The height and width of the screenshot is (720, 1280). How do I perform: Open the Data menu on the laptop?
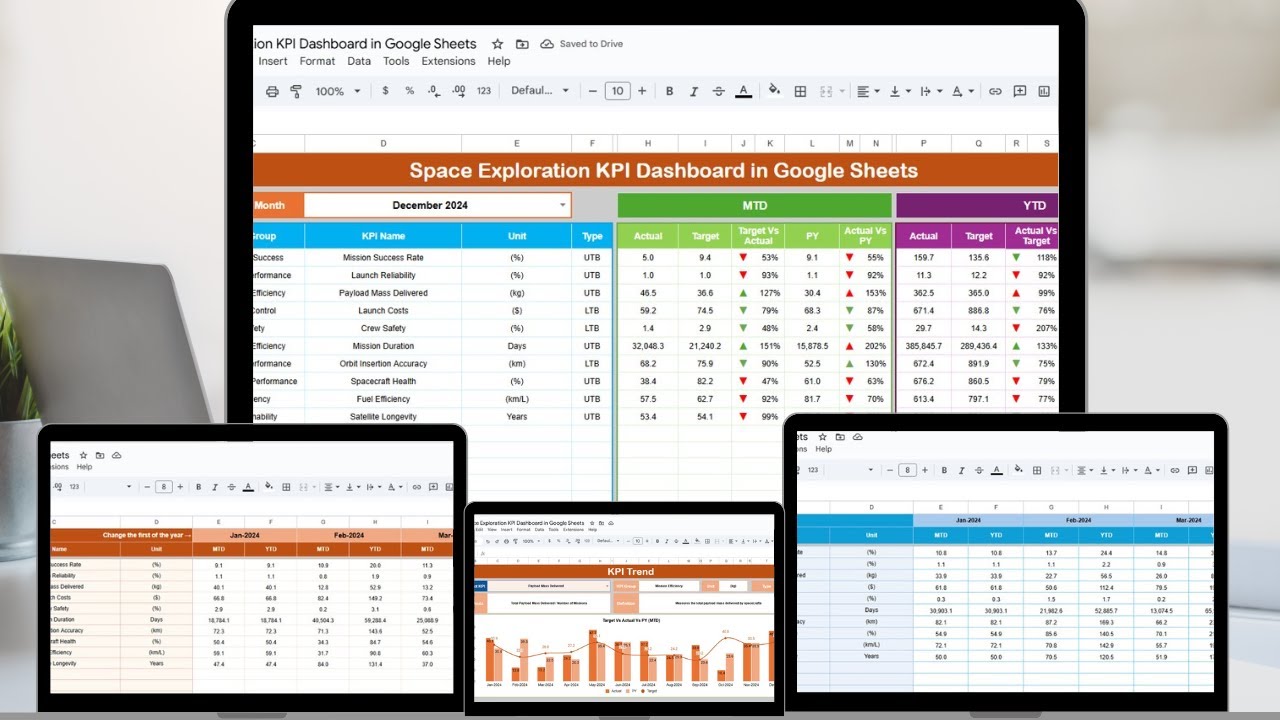tap(359, 61)
